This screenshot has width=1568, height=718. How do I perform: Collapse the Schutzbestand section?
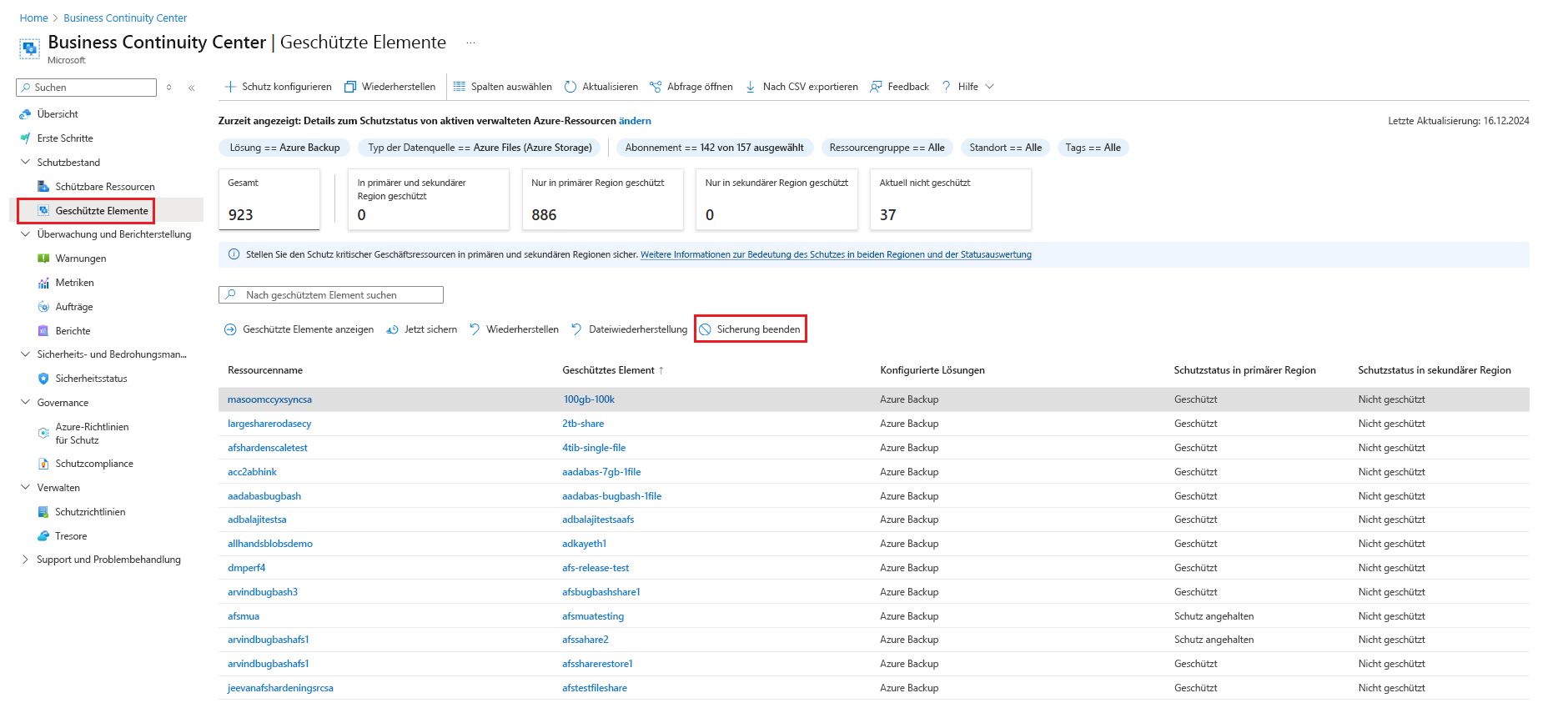pyautogui.click(x=25, y=163)
